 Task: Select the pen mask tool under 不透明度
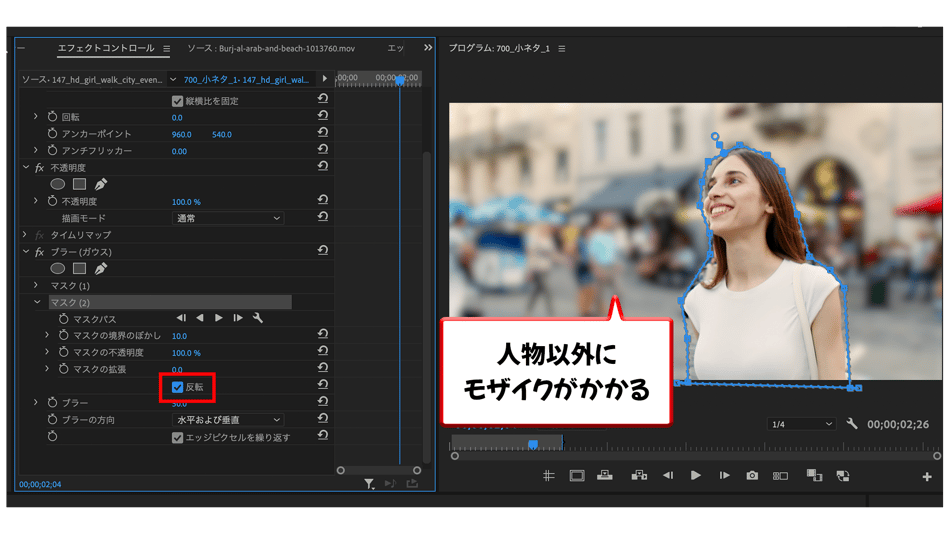click(x=101, y=184)
